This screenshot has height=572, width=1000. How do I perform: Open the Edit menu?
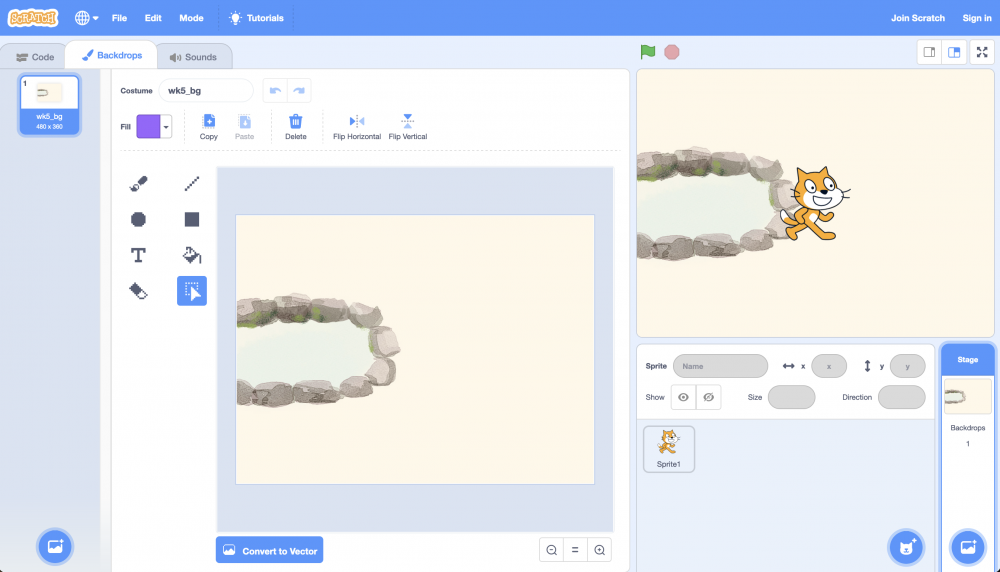(153, 18)
